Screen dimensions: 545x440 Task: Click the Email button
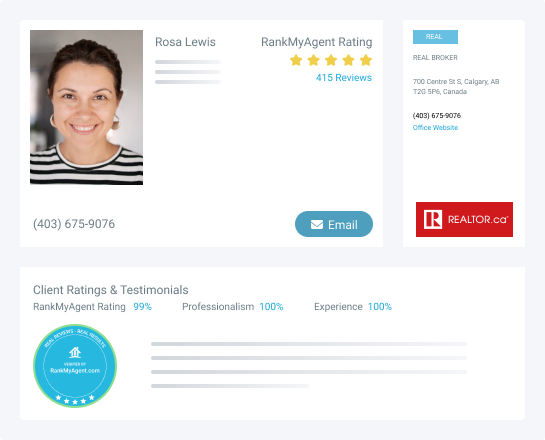[x=334, y=224]
